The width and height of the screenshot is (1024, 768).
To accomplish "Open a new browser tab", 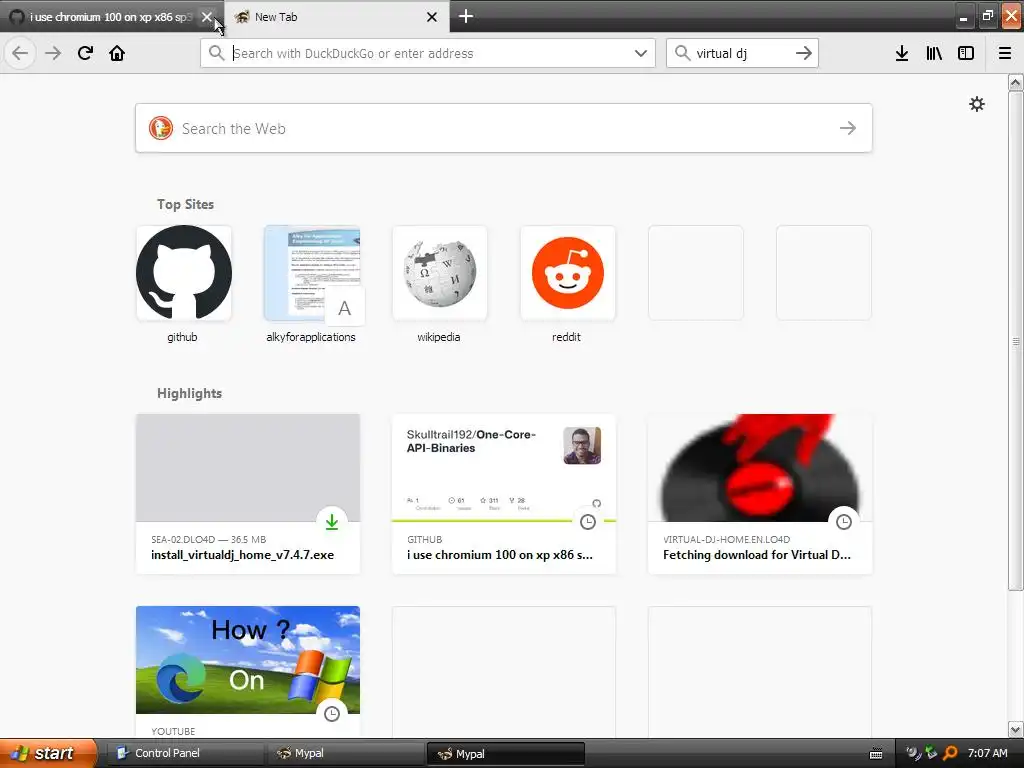I will (x=466, y=16).
